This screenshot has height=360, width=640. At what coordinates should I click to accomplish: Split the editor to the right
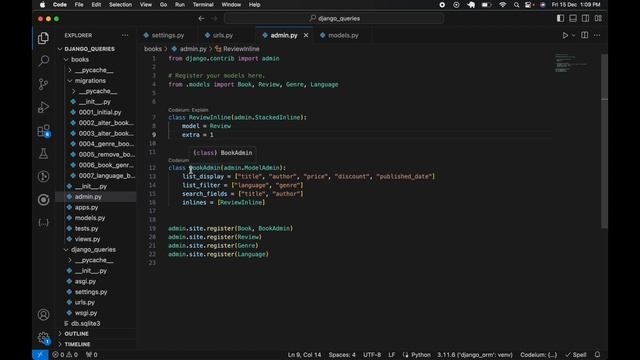tap(584, 35)
